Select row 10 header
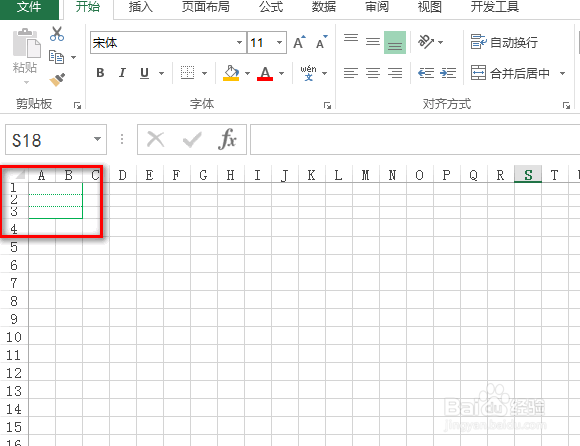The width and height of the screenshot is (580, 446). point(14,337)
